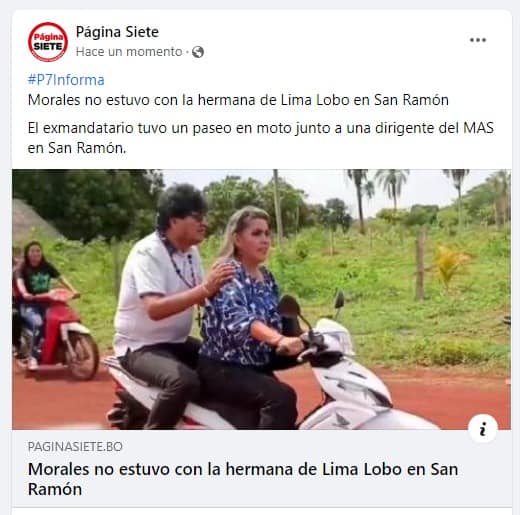Click the link preview card footer area
This screenshot has height=515, width=520.
261,469
